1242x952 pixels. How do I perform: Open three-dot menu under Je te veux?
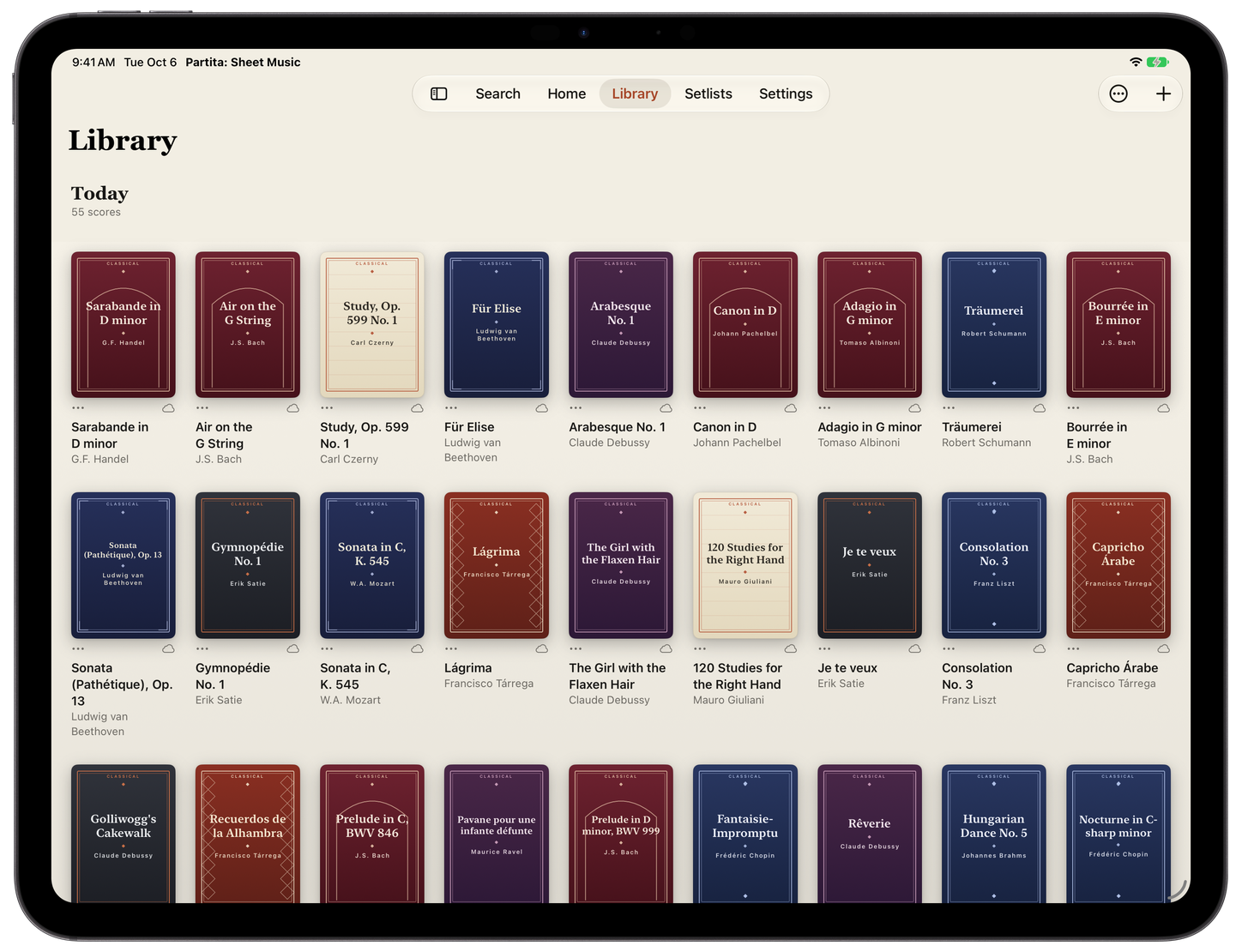pos(824,649)
